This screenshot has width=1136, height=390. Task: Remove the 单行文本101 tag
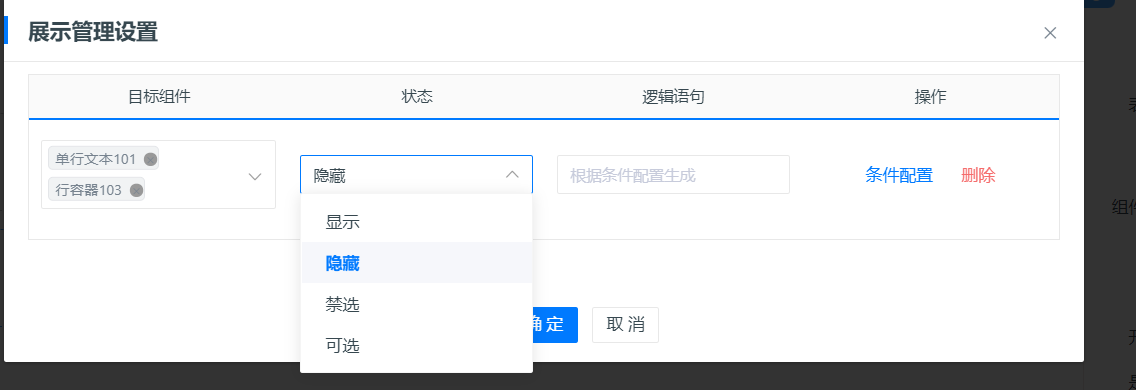click(x=150, y=159)
